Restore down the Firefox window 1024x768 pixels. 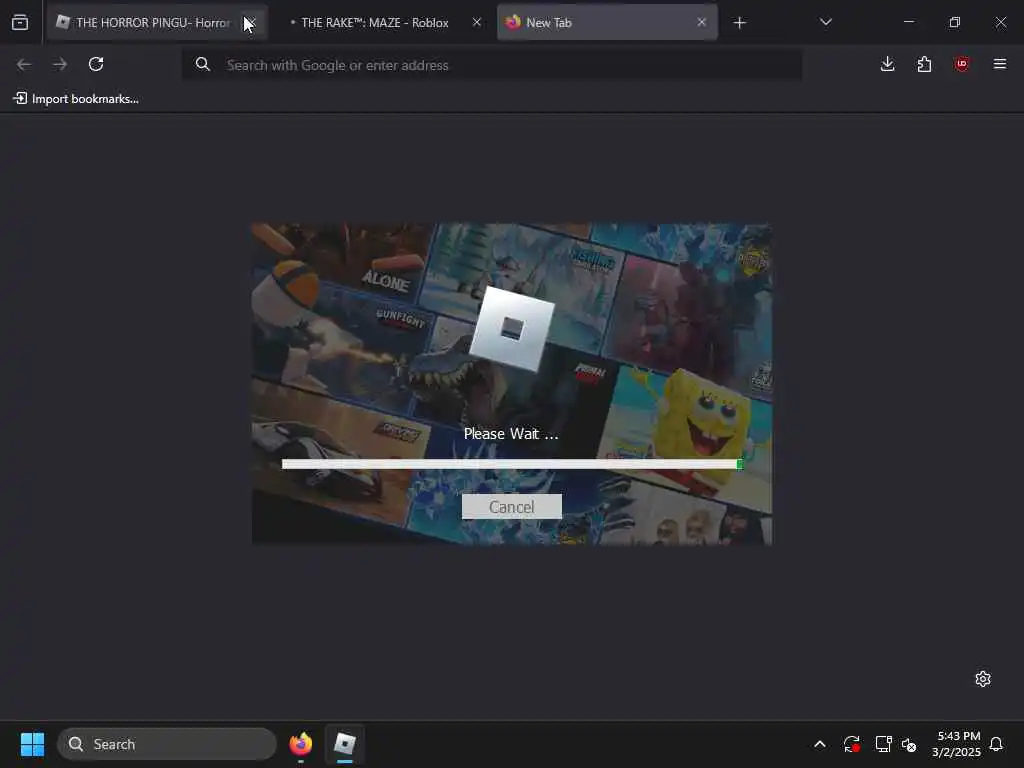coord(955,22)
